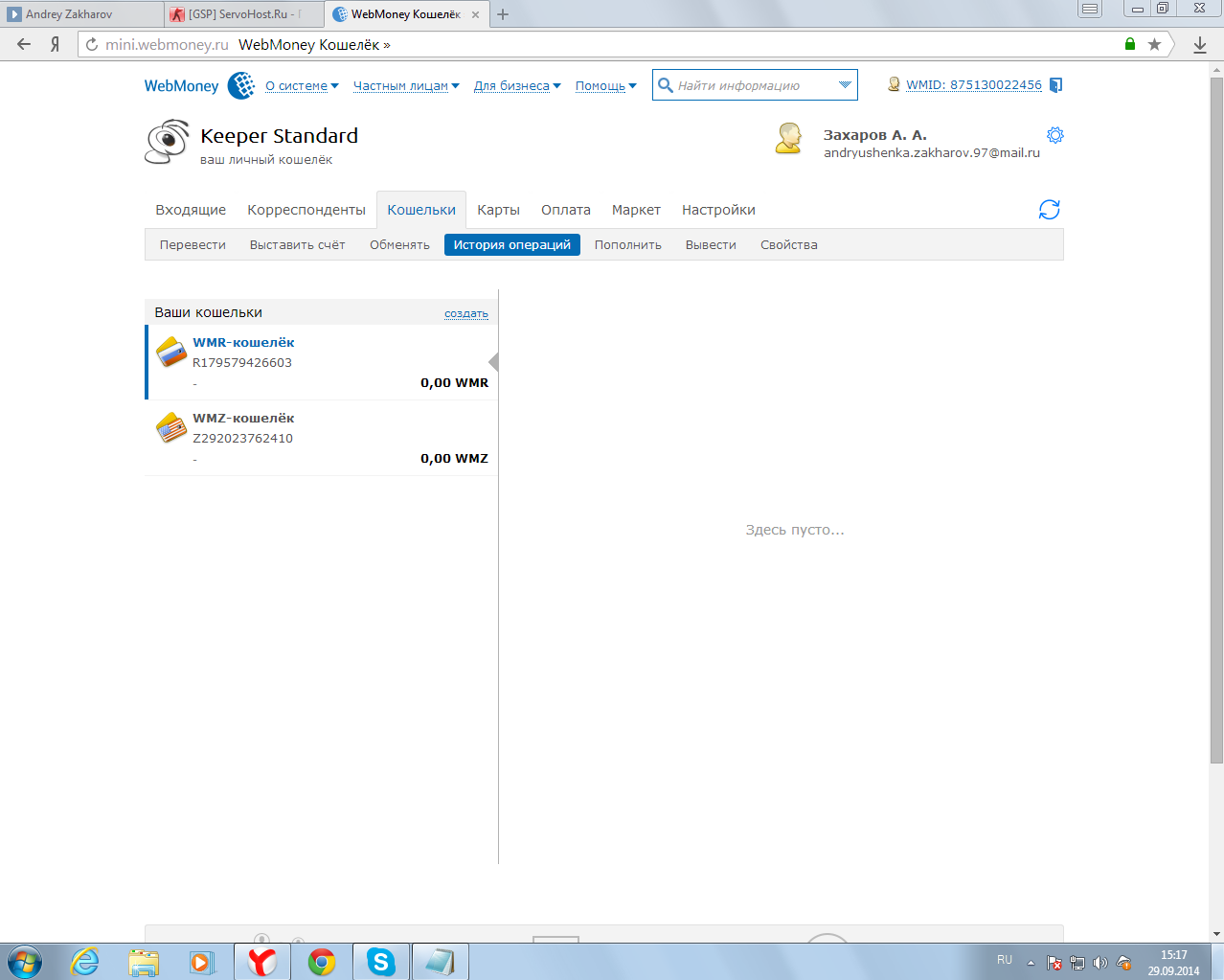This screenshot has height=980, width=1224.
Task: Click the Yandex Я button in address bar
Action: (x=56, y=44)
